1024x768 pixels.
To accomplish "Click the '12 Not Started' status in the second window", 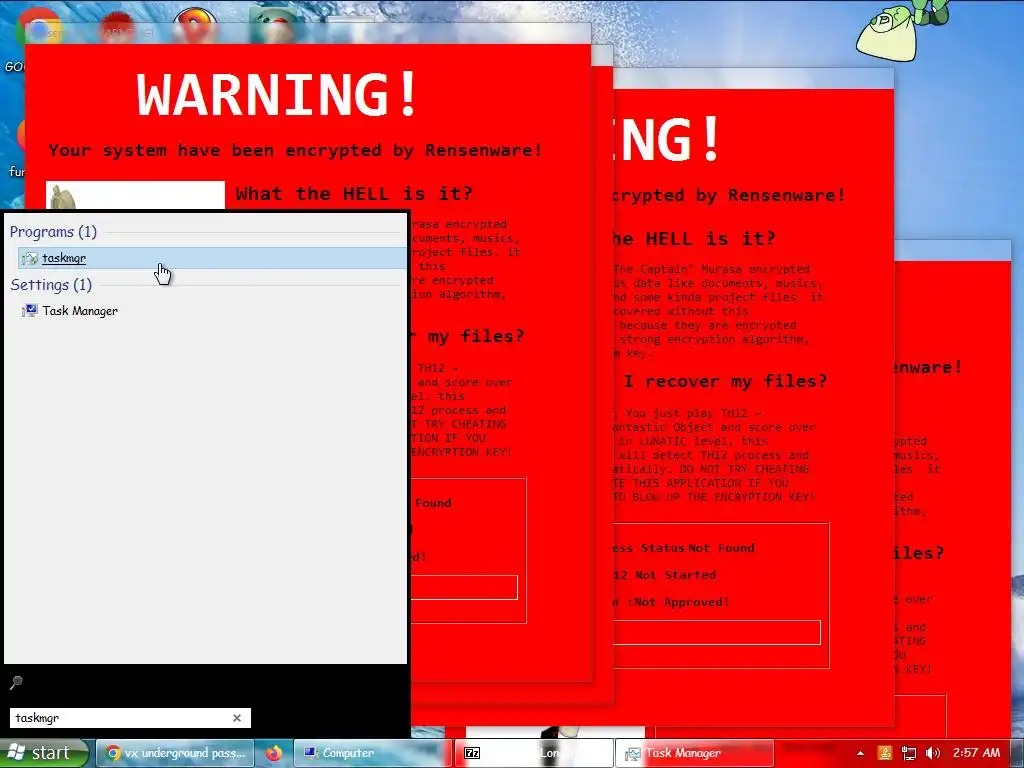I will tap(665, 575).
